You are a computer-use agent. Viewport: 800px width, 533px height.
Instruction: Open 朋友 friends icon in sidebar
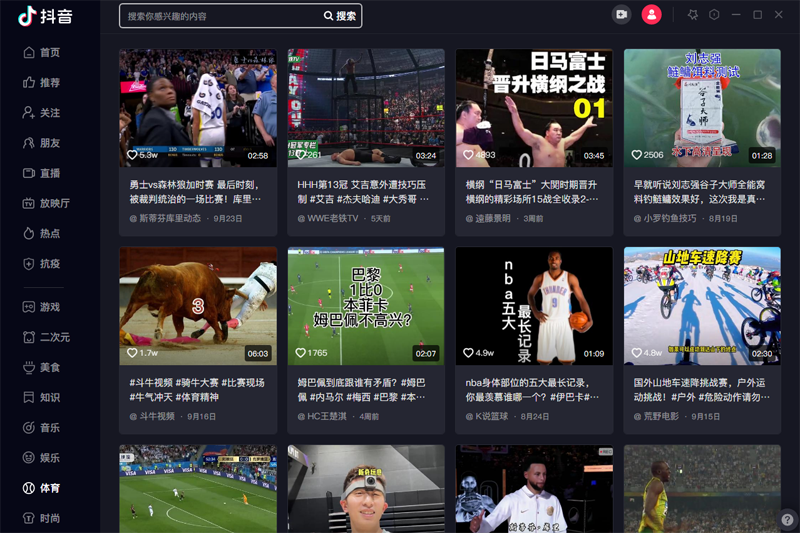pyautogui.click(x=29, y=142)
